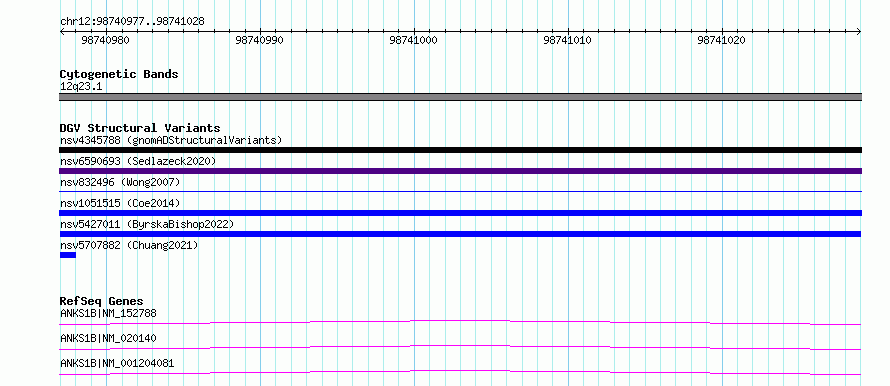890x386 pixels.
Task: Click the black nsv4345788 variant bar
Action: click(460, 150)
